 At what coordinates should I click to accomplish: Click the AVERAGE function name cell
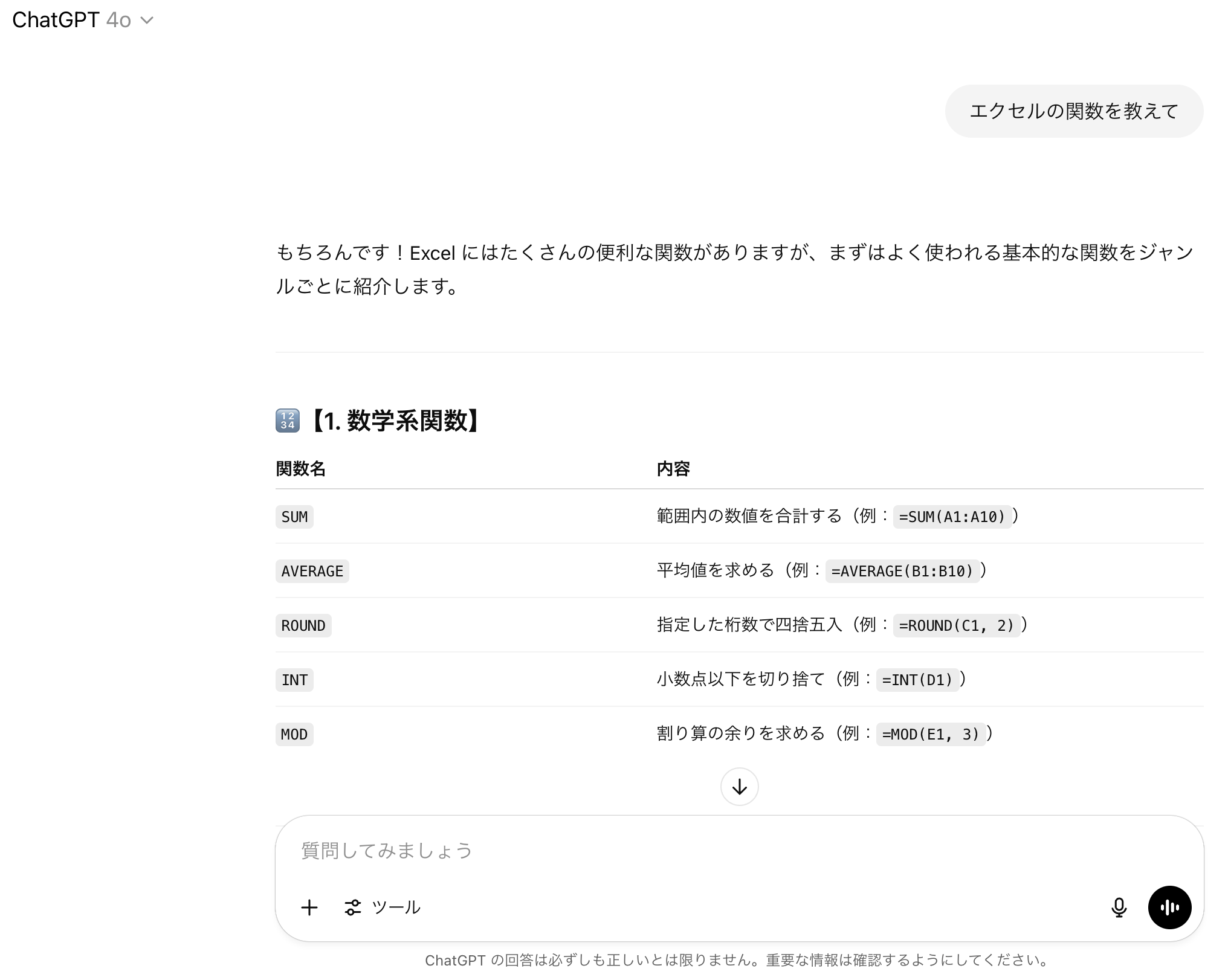click(312, 571)
